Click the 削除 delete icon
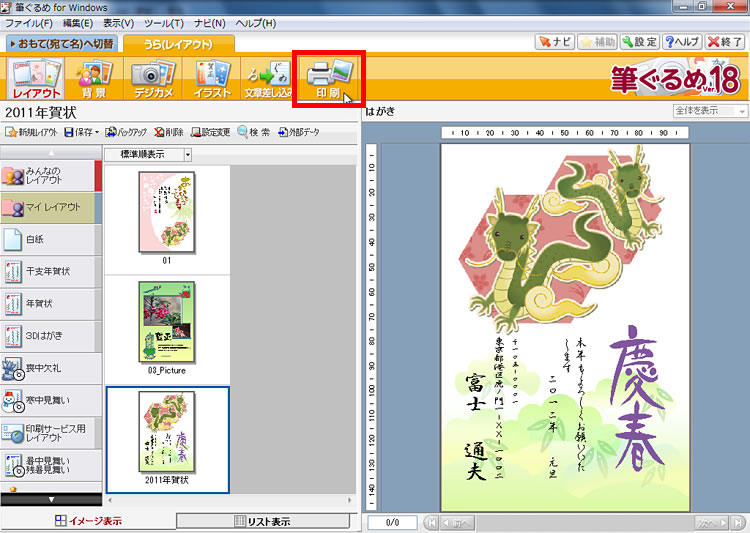The width and height of the screenshot is (750, 533). pyautogui.click(x=169, y=132)
